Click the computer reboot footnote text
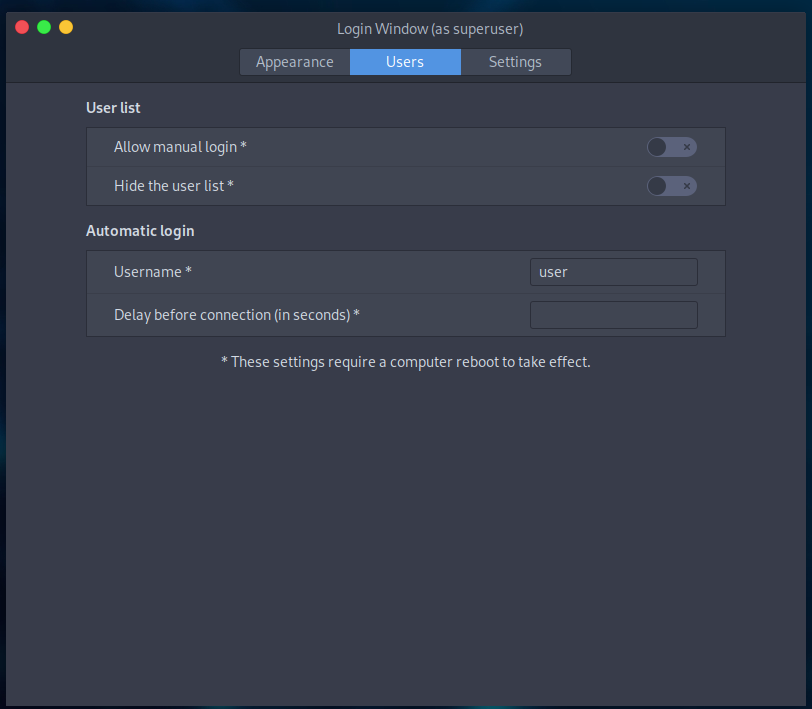The height and width of the screenshot is (709, 812). [405, 362]
